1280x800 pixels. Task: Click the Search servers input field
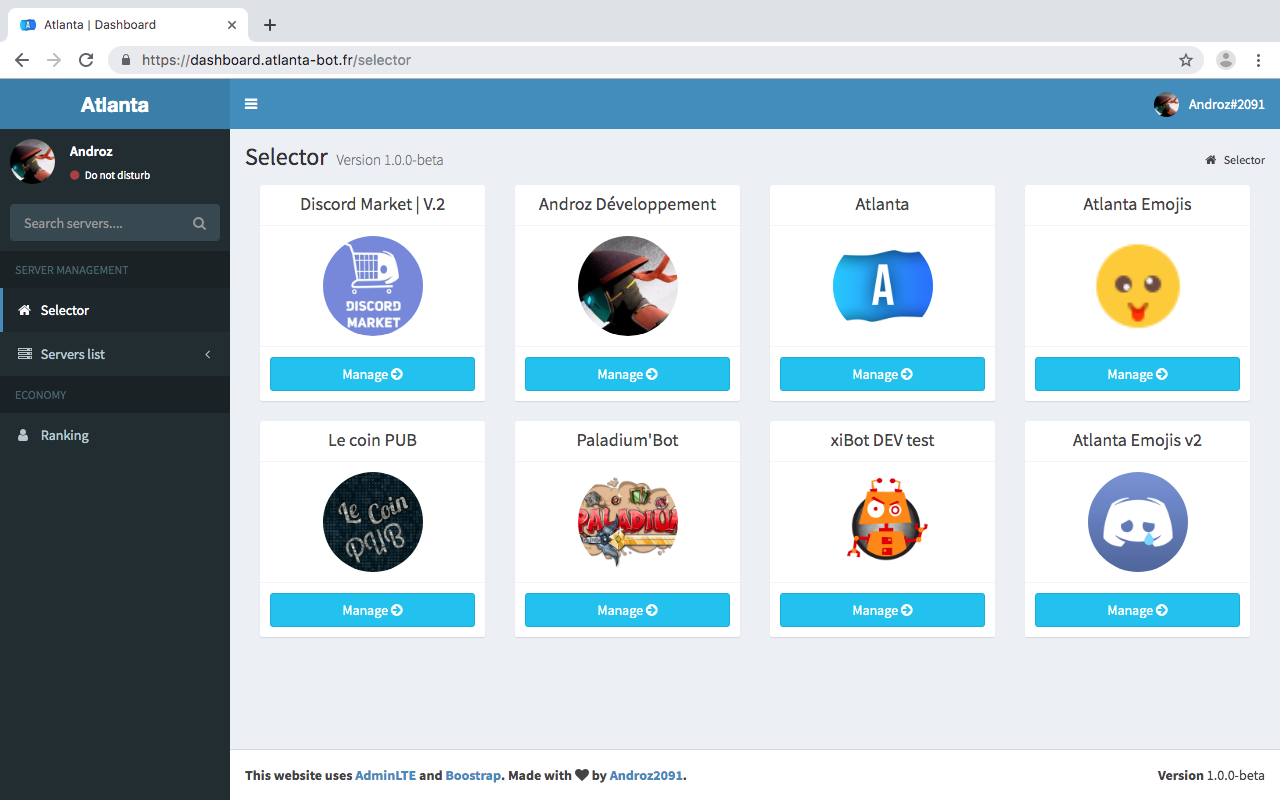[100, 223]
